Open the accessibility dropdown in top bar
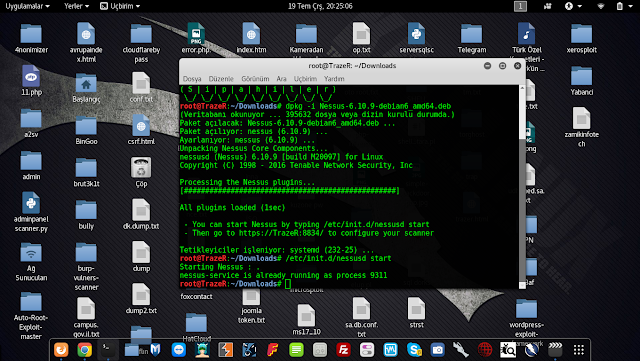Viewport: 640px width, 361px height. [573, 6]
